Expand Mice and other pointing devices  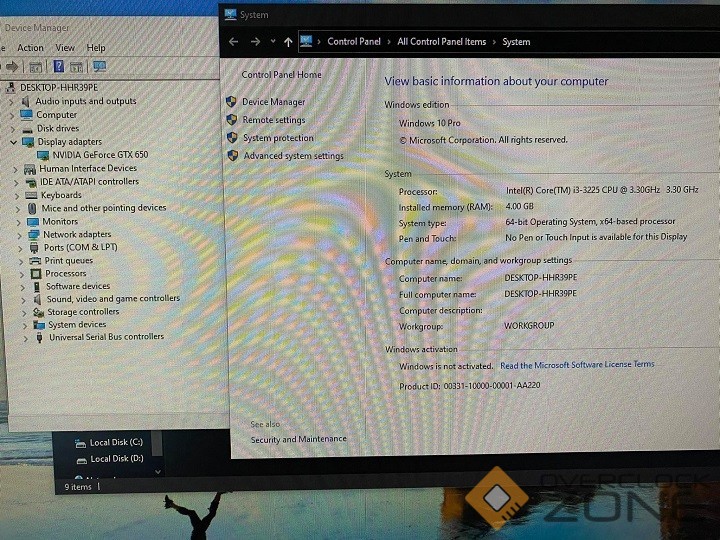18,209
